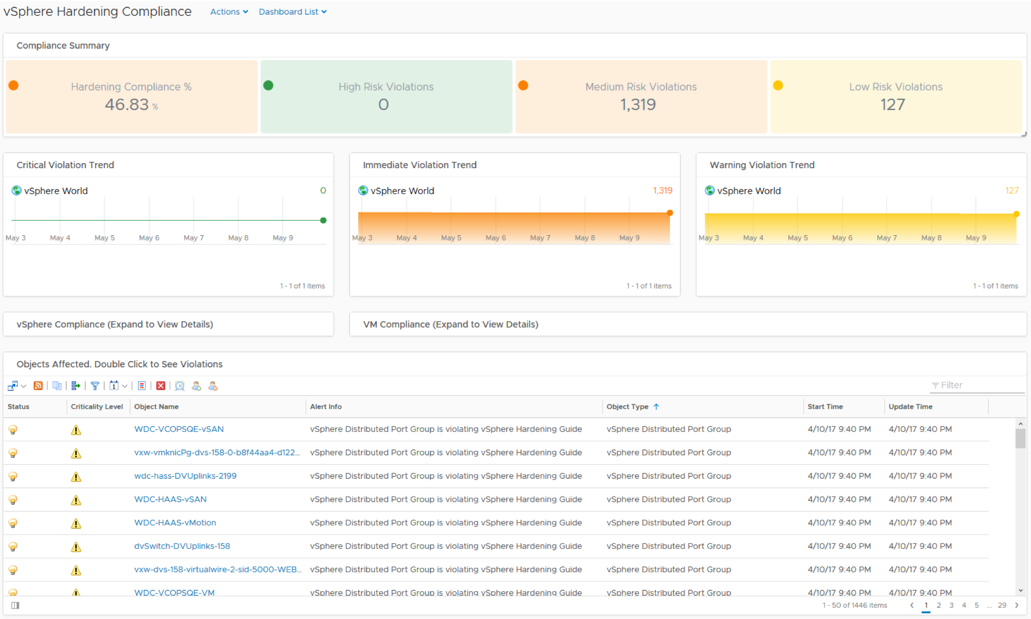Screen dimensions: 1031x619
Task: Click the green status bulb on the first alert row
Action: pos(12,429)
